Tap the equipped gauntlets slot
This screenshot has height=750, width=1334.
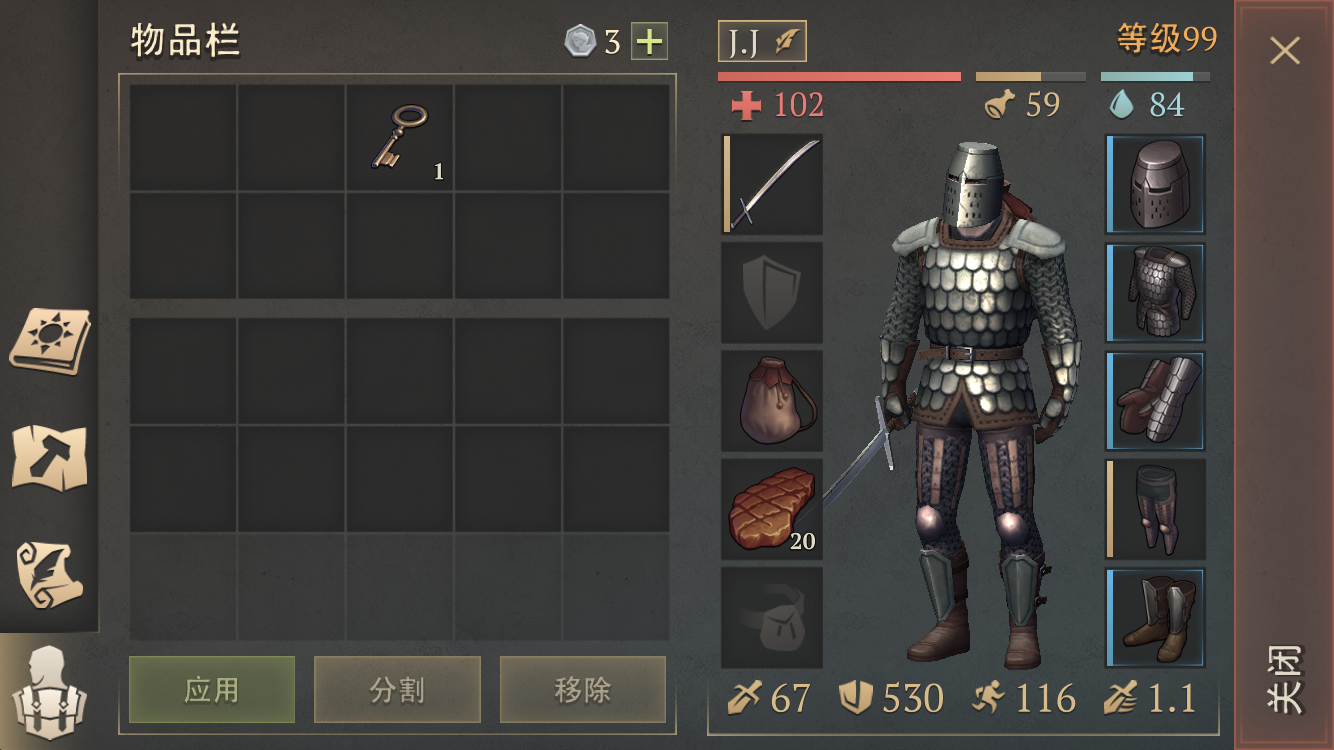(x=1155, y=401)
